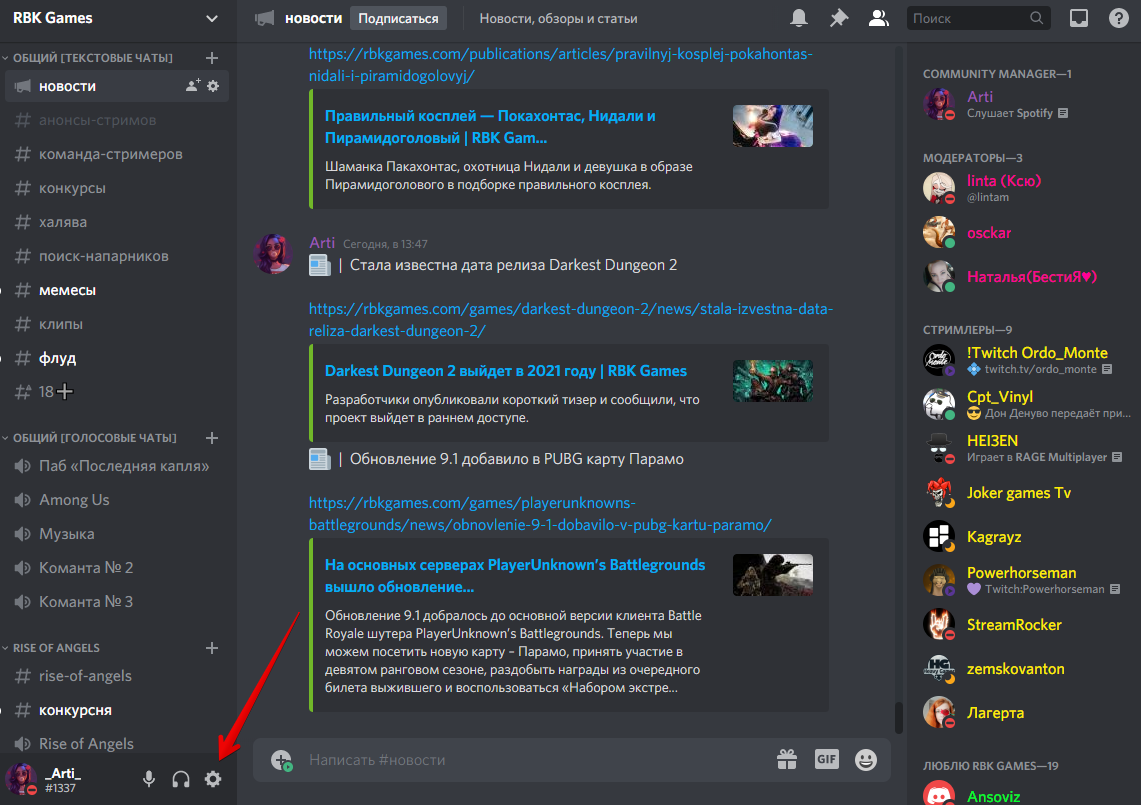Click the Arti author name in chat
Screen dimensions: 1141x805
tap(322, 243)
